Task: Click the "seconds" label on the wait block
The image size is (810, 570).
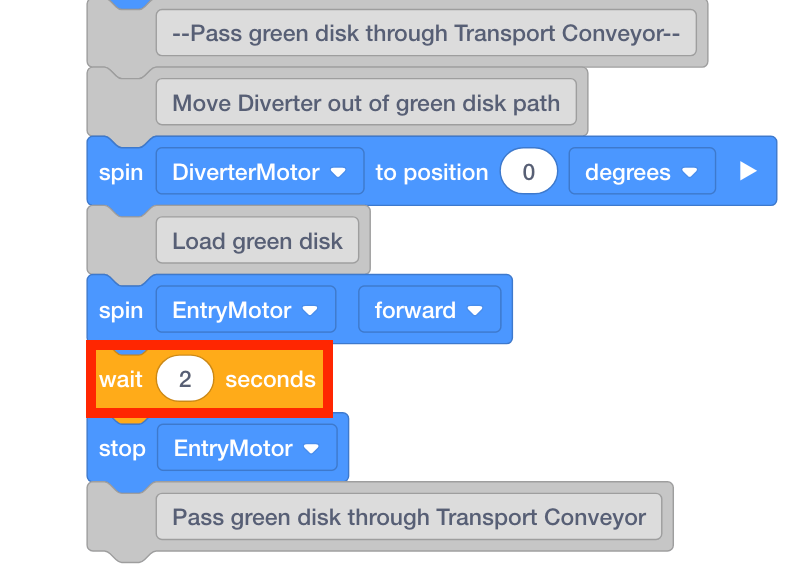Action: point(270,380)
